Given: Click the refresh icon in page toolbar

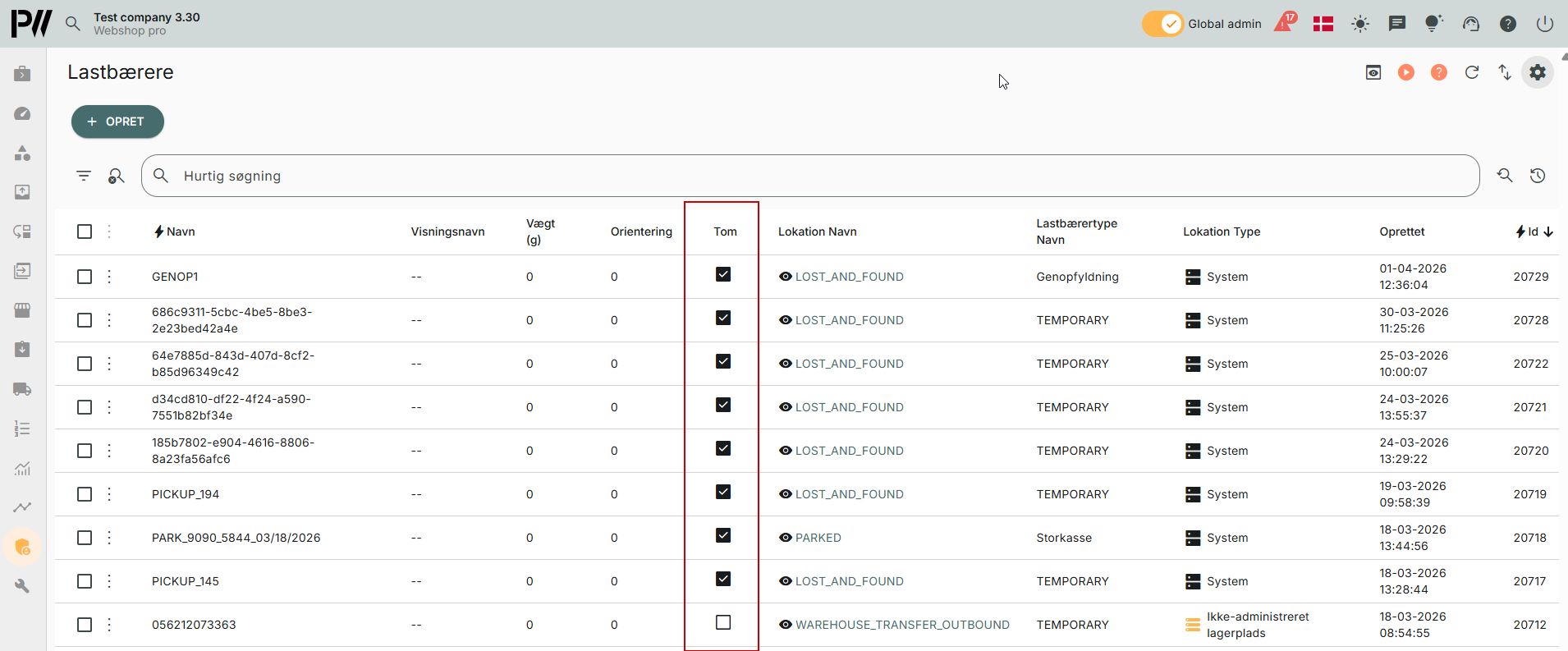Looking at the screenshot, I should [x=1471, y=72].
